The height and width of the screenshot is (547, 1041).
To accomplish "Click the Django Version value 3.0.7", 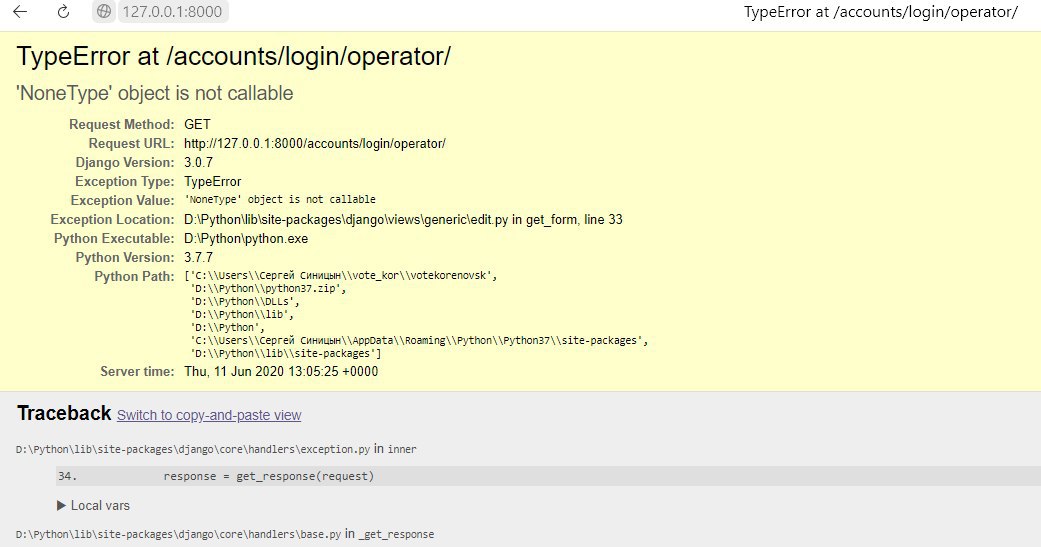I will pyautogui.click(x=199, y=163).
